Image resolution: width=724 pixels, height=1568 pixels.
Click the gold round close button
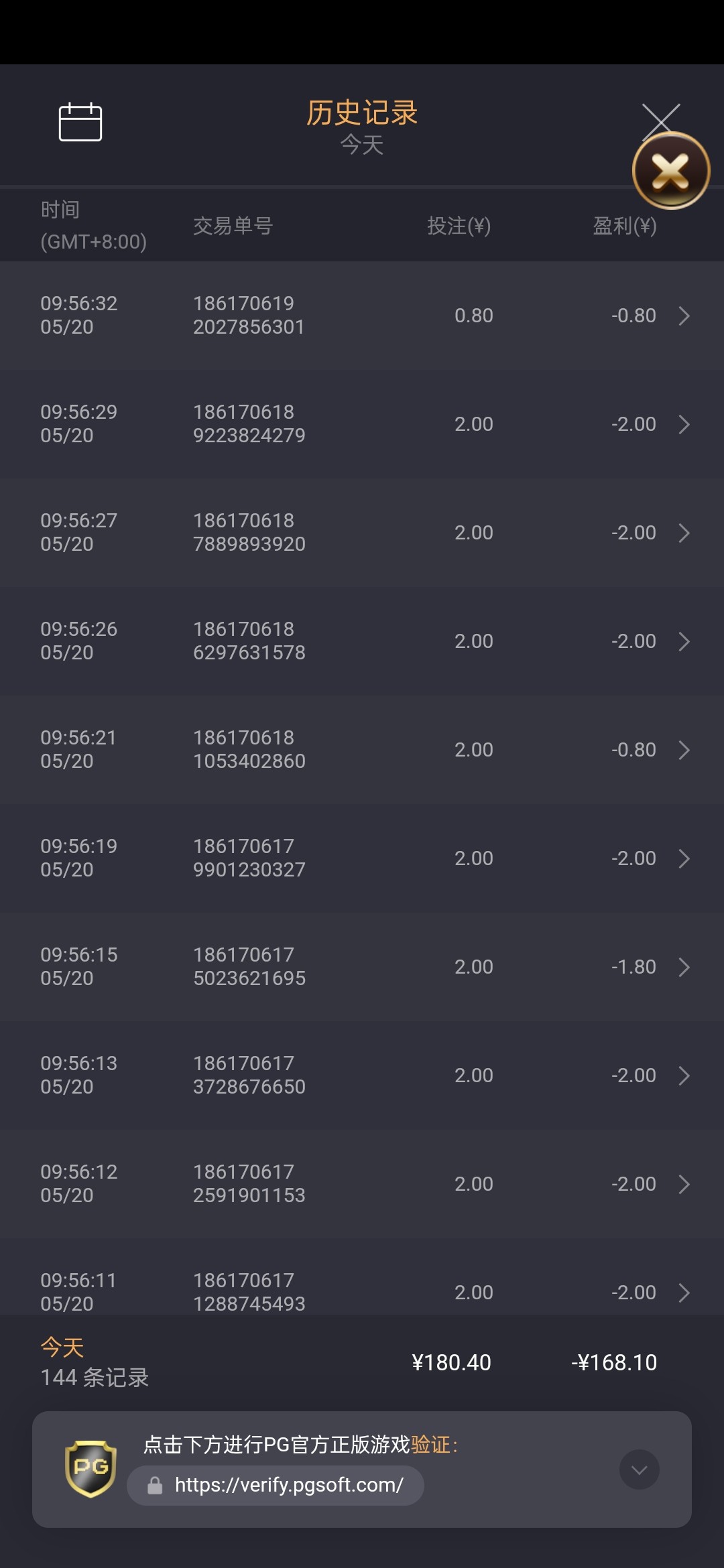670,171
